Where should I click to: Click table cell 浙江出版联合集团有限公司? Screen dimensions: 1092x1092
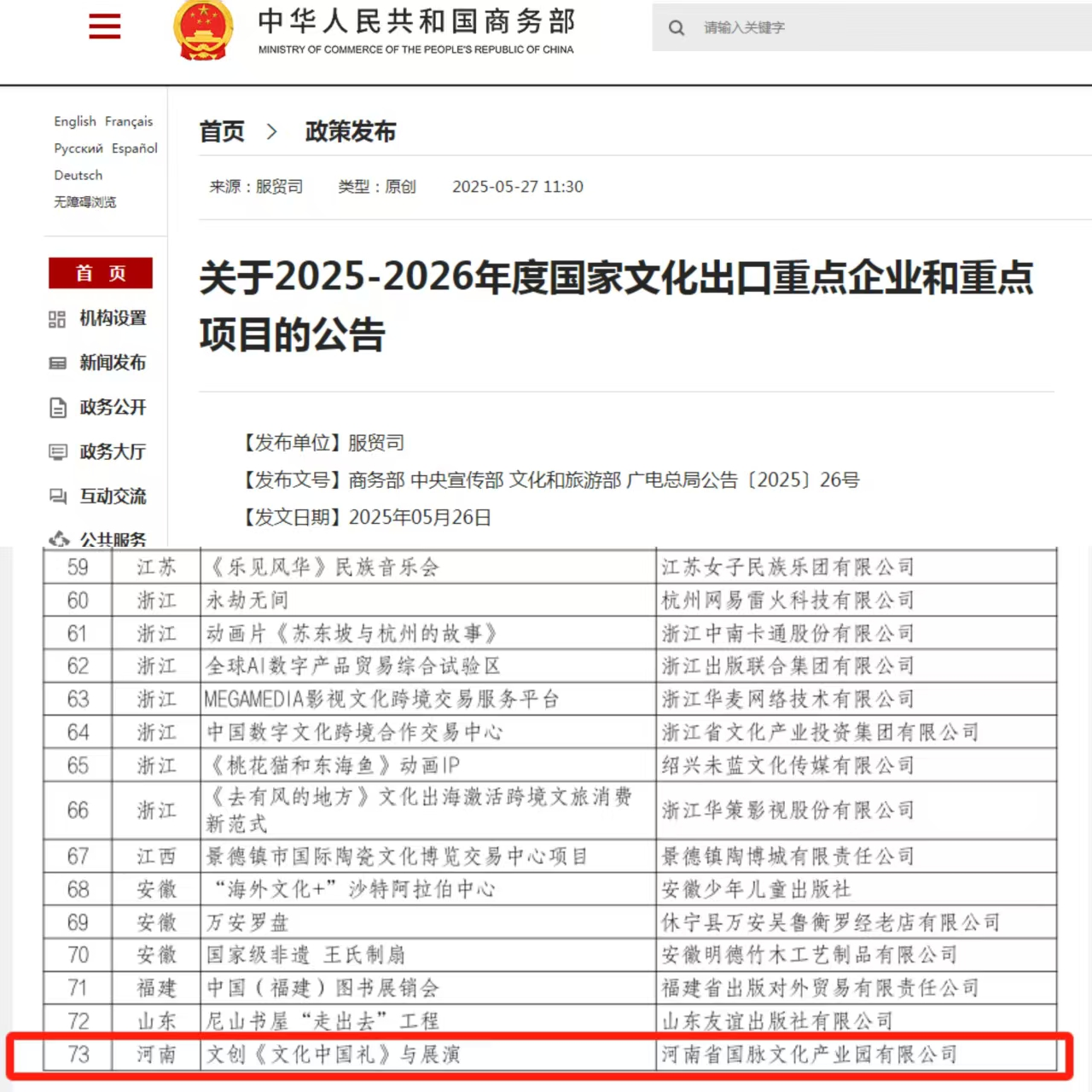point(857,666)
